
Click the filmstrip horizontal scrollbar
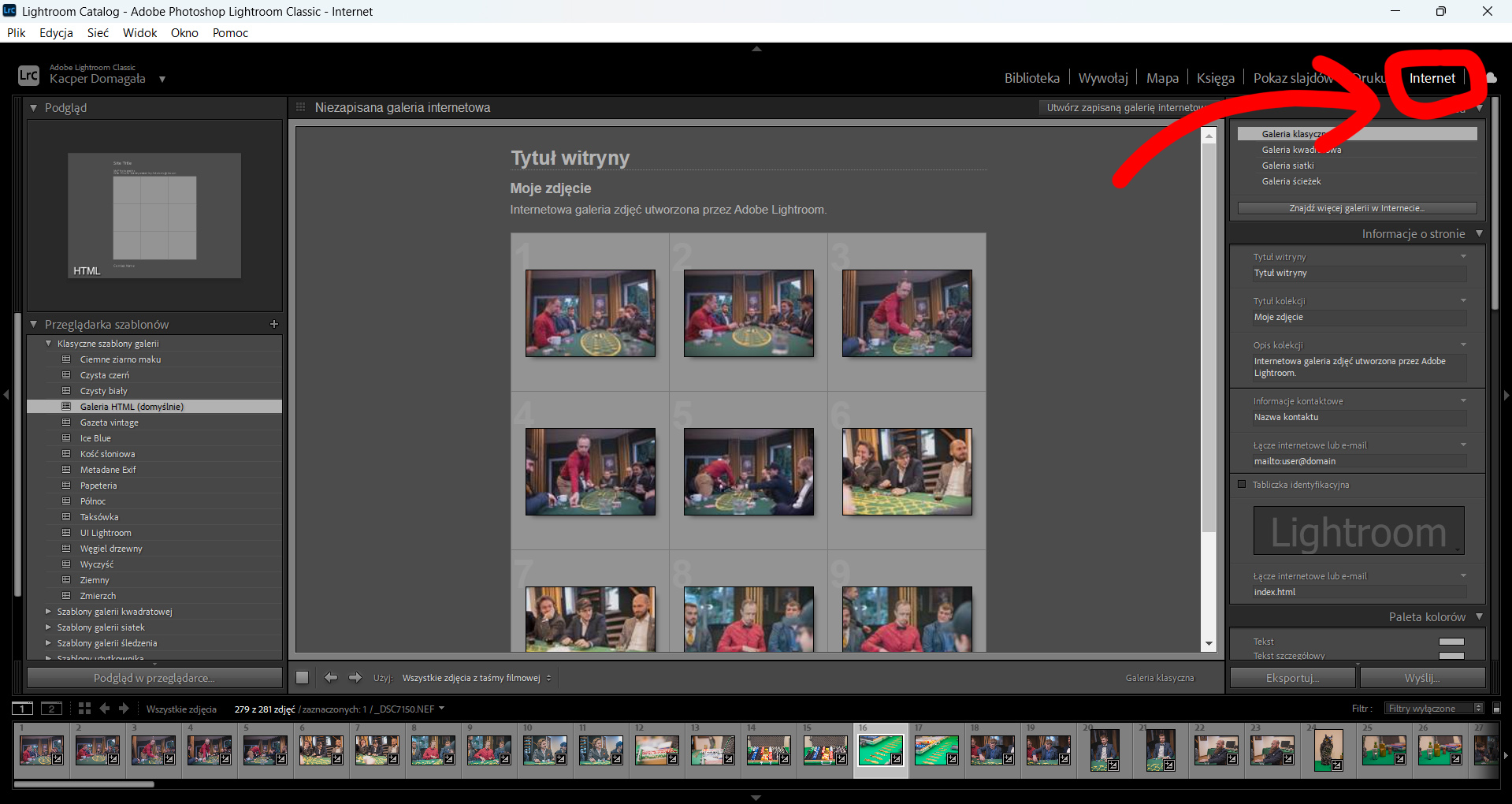coord(84,784)
